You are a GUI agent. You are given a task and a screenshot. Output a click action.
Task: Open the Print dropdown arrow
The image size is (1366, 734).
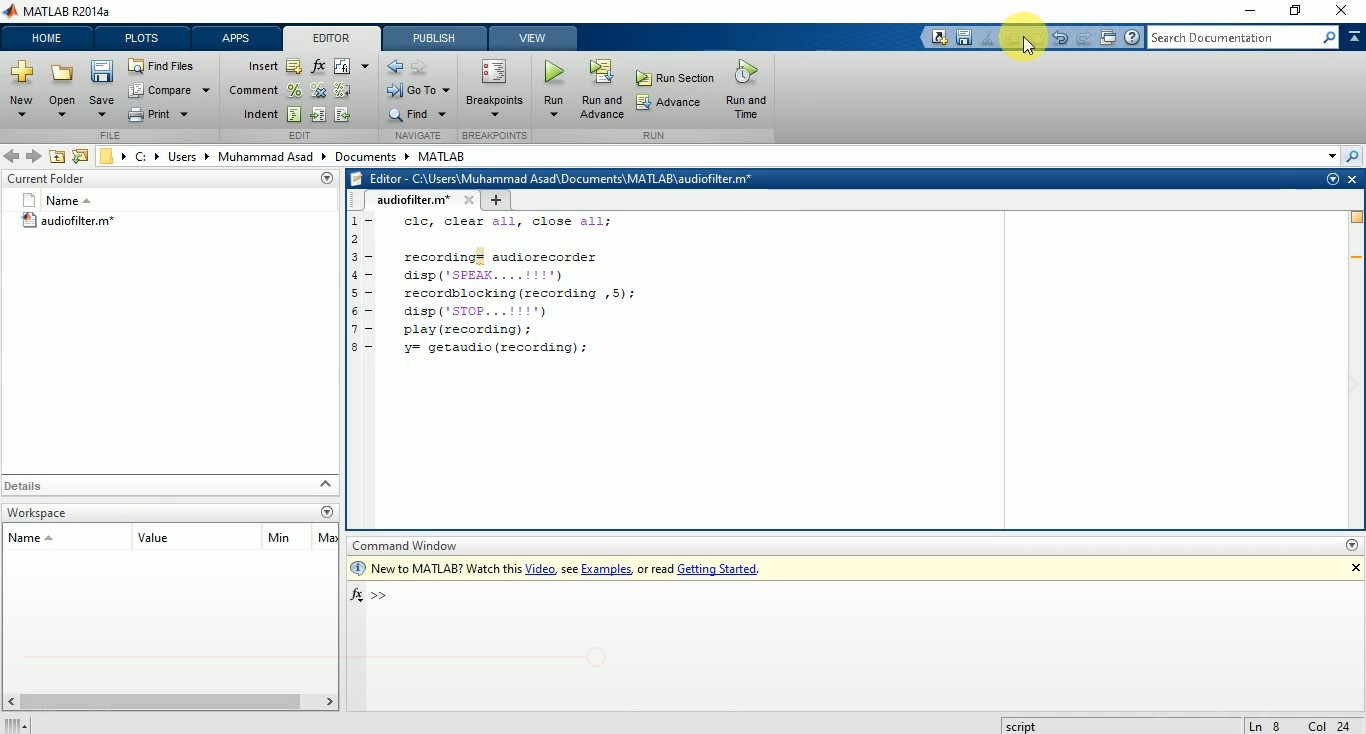tap(183, 114)
